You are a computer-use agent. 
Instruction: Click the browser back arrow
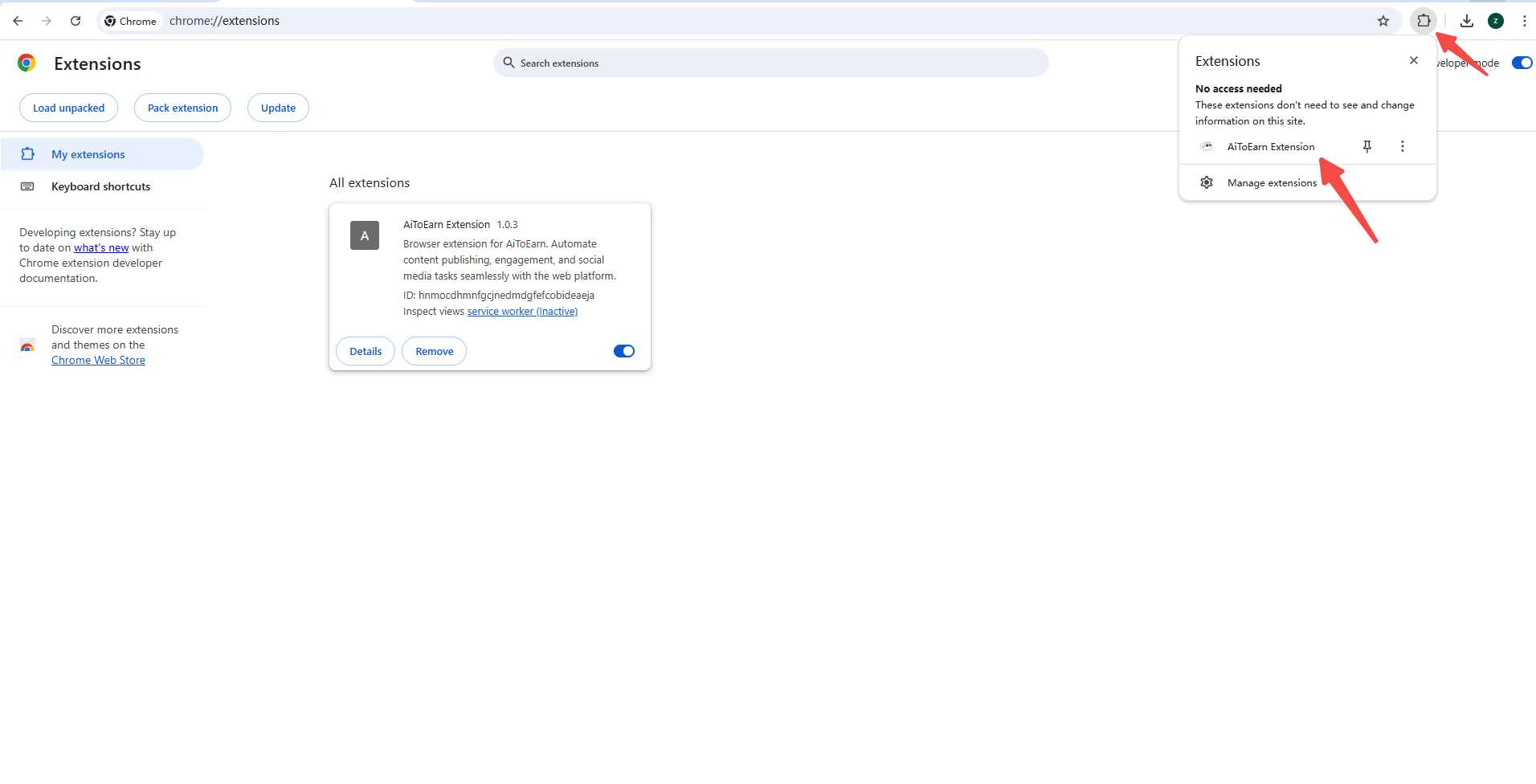pyautogui.click(x=18, y=21)
